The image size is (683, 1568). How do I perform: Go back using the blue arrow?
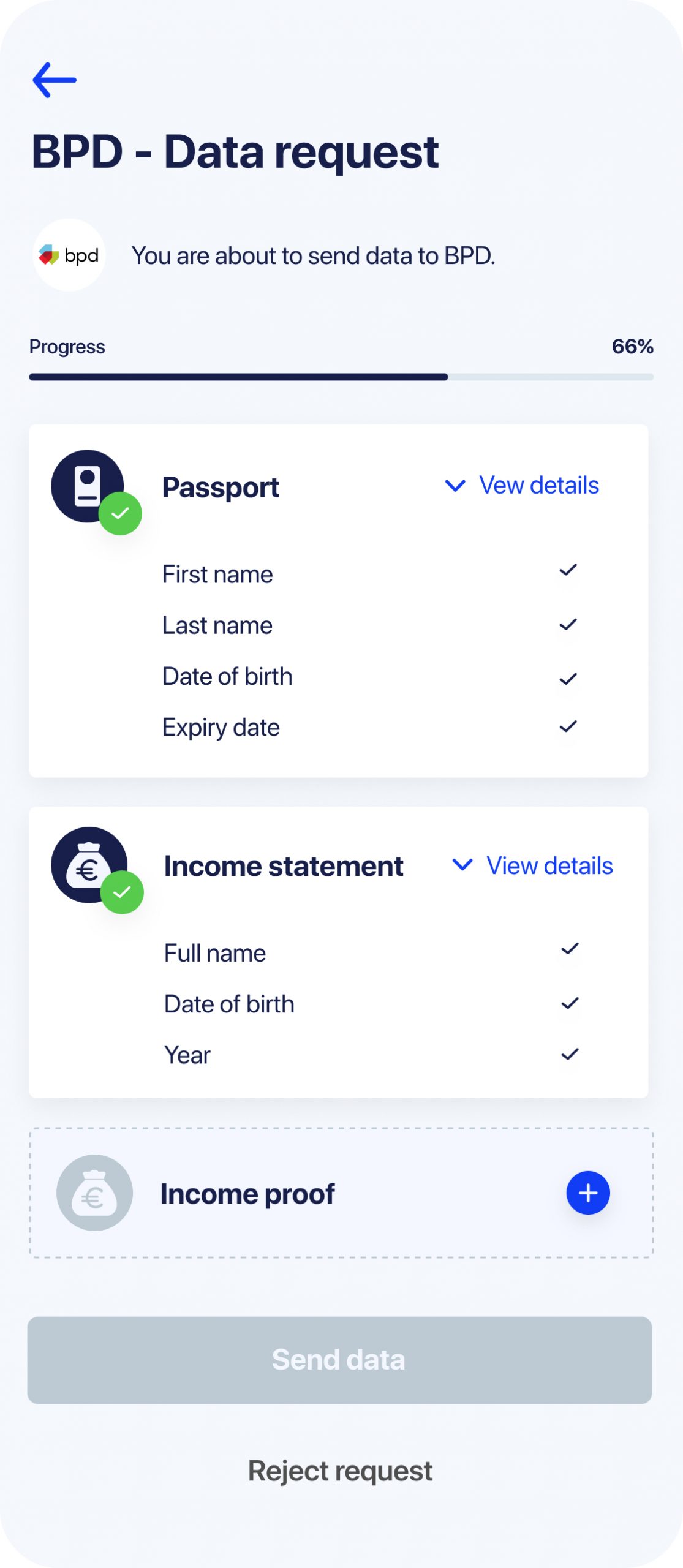click(x=54, y=80)
